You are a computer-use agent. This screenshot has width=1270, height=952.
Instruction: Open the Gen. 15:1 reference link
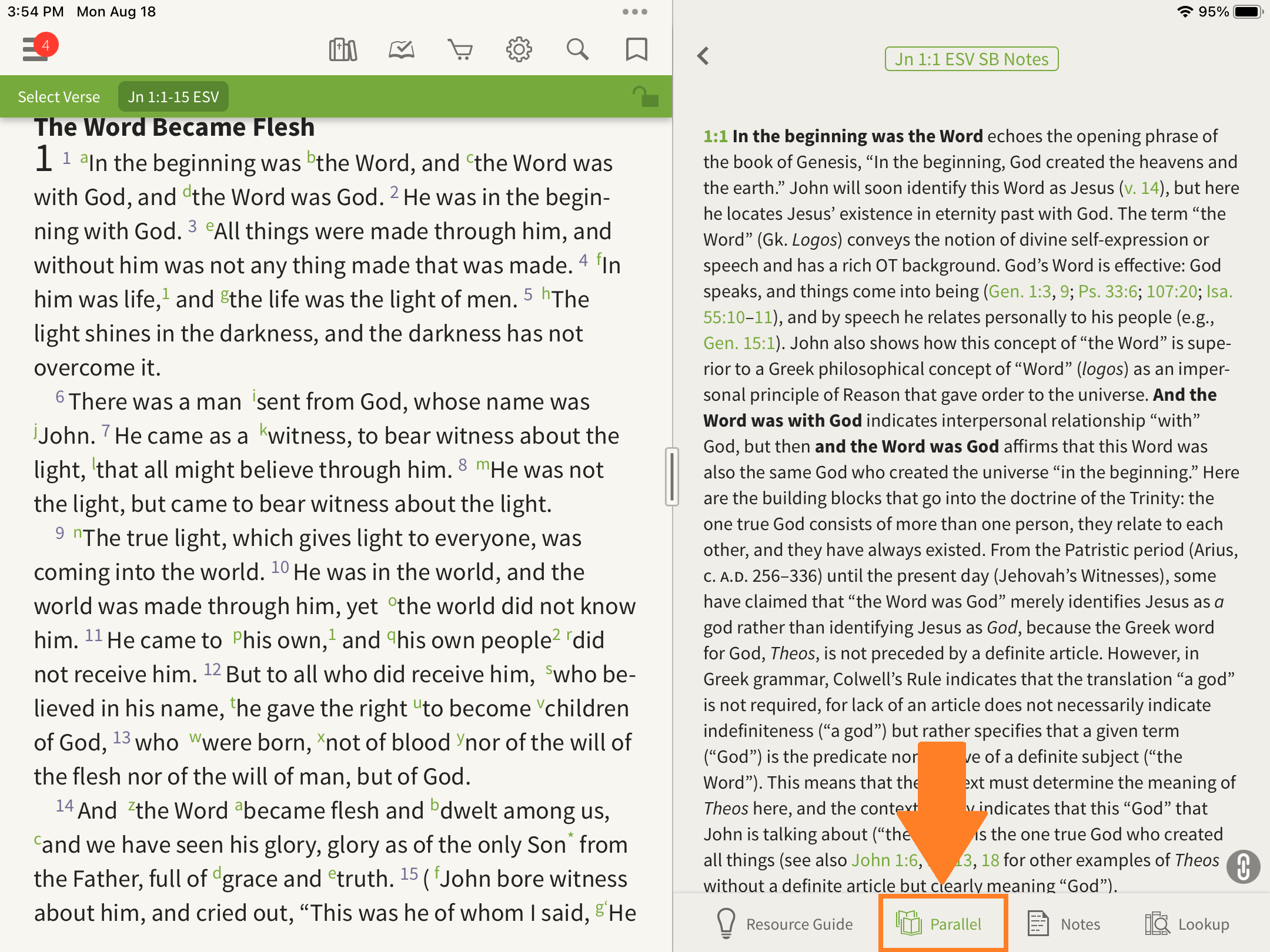(739, 343)
